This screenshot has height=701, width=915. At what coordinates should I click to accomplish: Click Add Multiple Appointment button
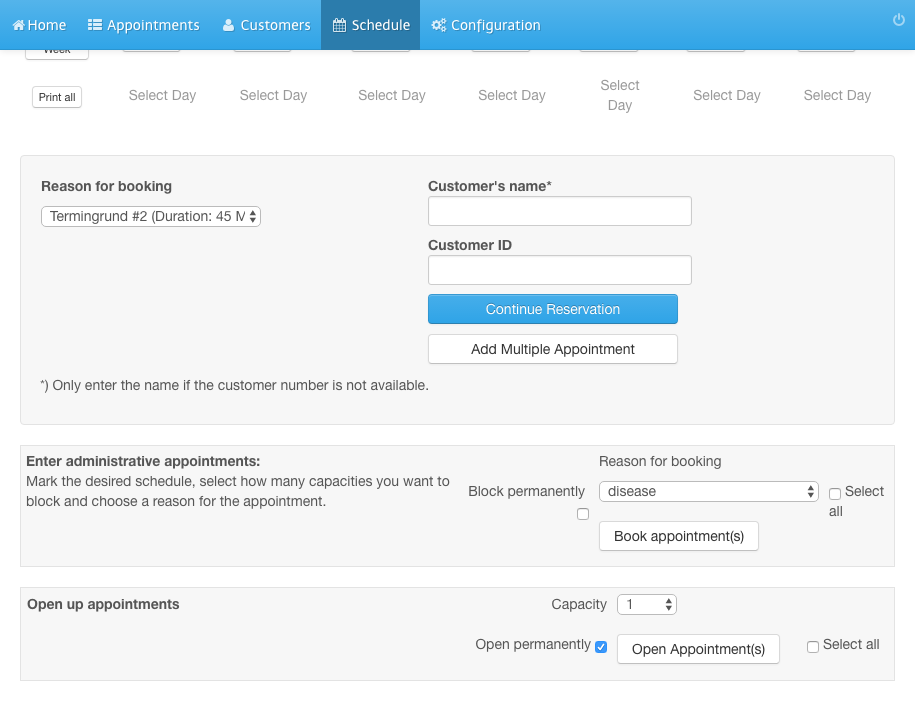point(553,349)
